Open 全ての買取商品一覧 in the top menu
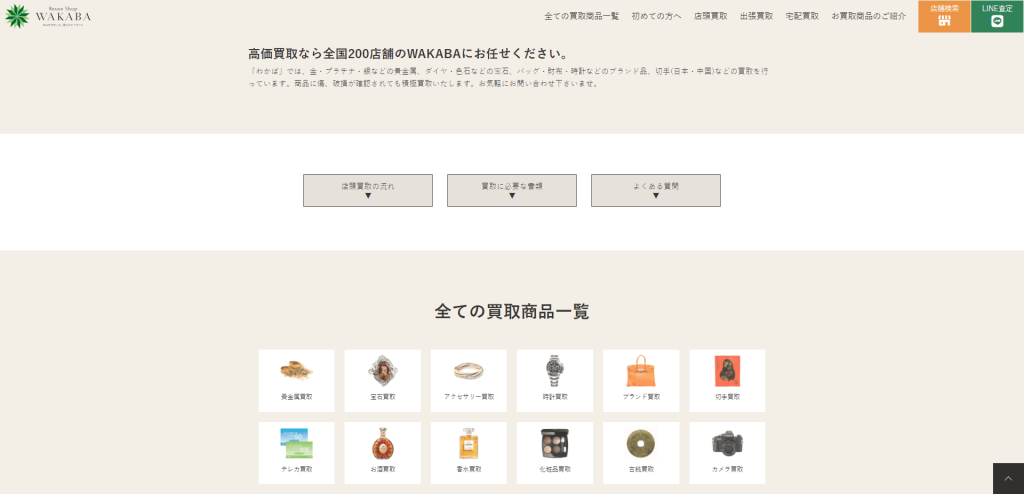1024x494 pixels. [x=581, y=16]
